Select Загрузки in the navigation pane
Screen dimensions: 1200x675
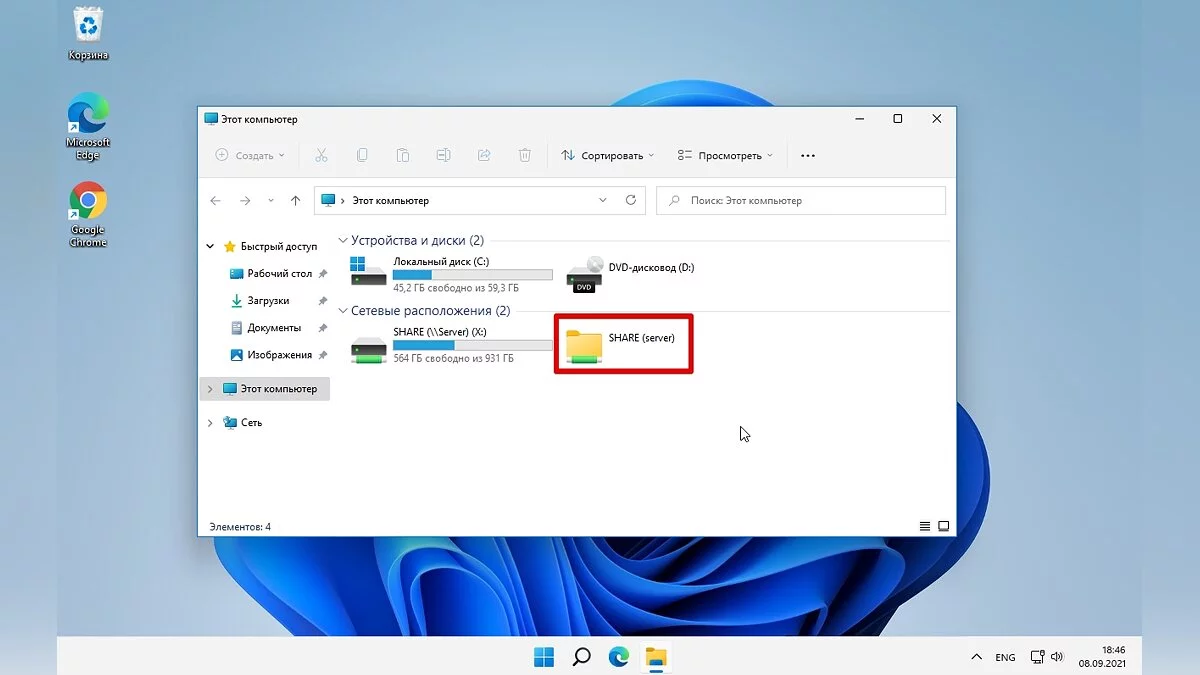click(x=268, y=301)
